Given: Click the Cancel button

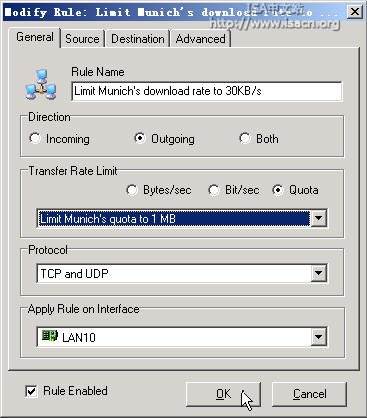Looking at the screenshot, I should coord(309,394).
